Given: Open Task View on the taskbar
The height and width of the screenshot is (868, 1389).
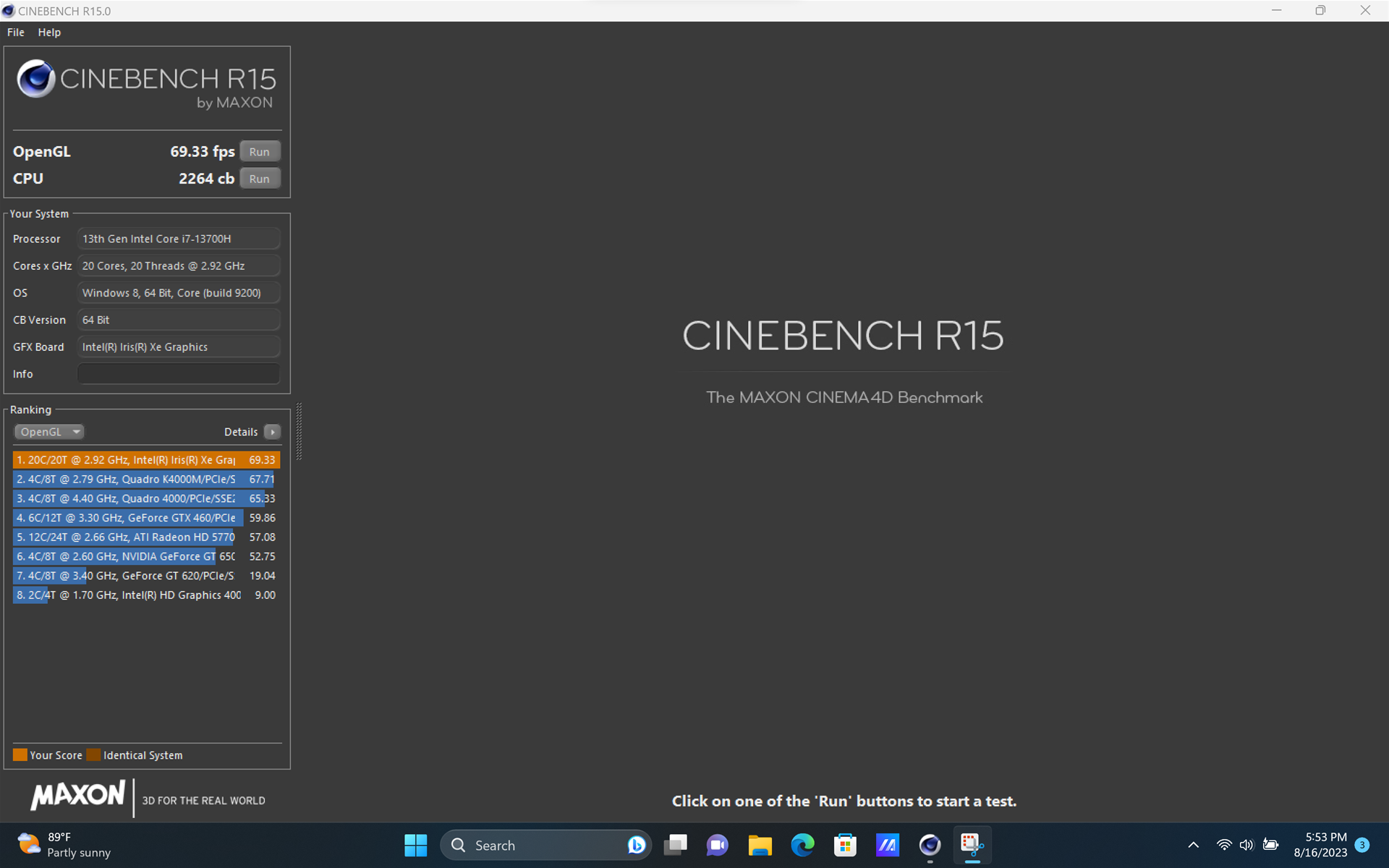Looking at the screenshot, I should click(675, 845).
